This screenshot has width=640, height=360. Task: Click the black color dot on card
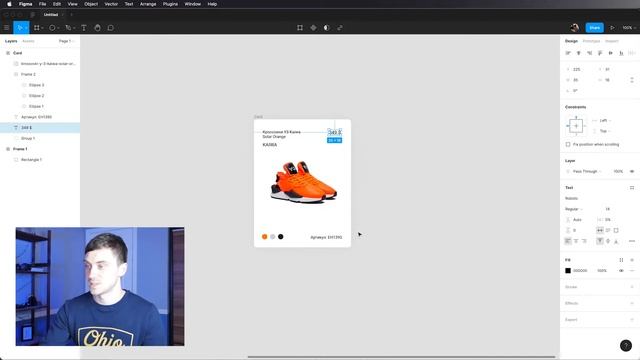[280, 237]
